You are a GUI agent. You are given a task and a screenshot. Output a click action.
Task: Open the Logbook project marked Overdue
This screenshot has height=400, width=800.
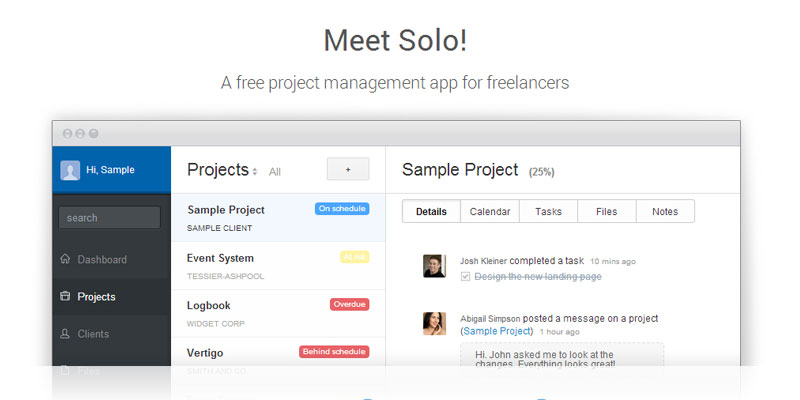tap(209, 306)
